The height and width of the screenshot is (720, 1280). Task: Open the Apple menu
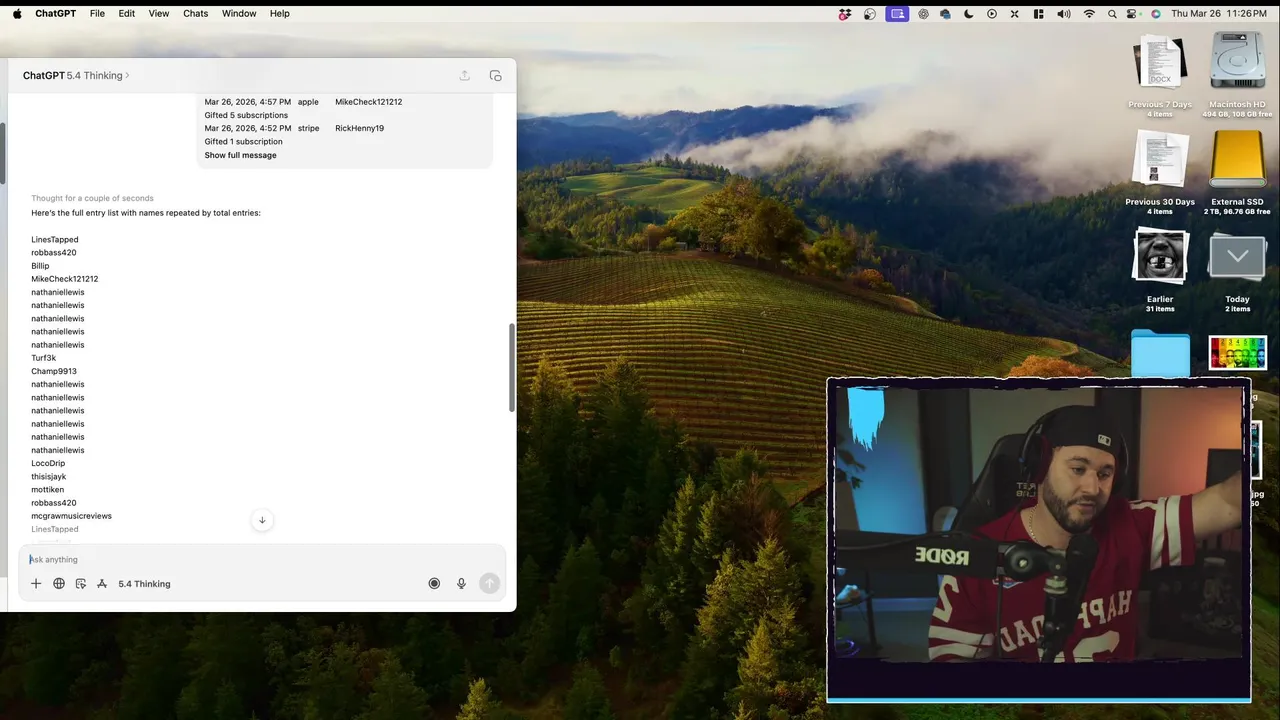17,14
